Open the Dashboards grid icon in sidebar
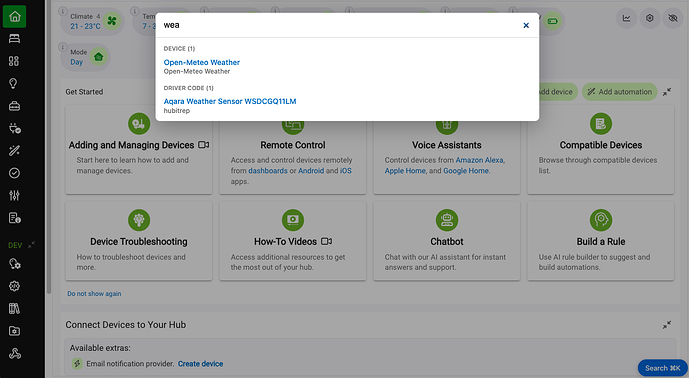 [x=15, y=61]
